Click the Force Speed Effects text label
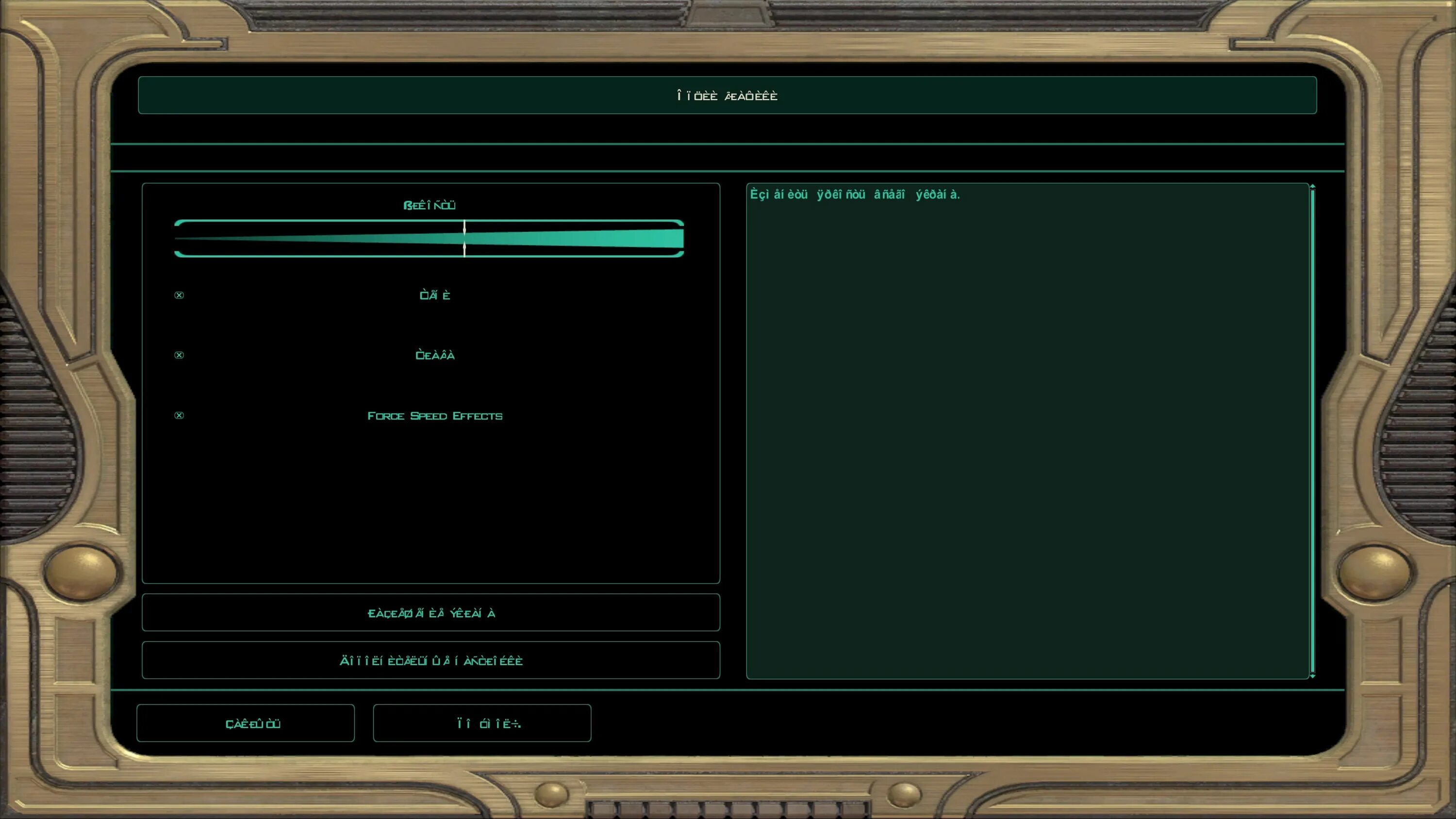The height and width of the screenshot is (819, 1456). pyautogui.click(x=435, y=416)
